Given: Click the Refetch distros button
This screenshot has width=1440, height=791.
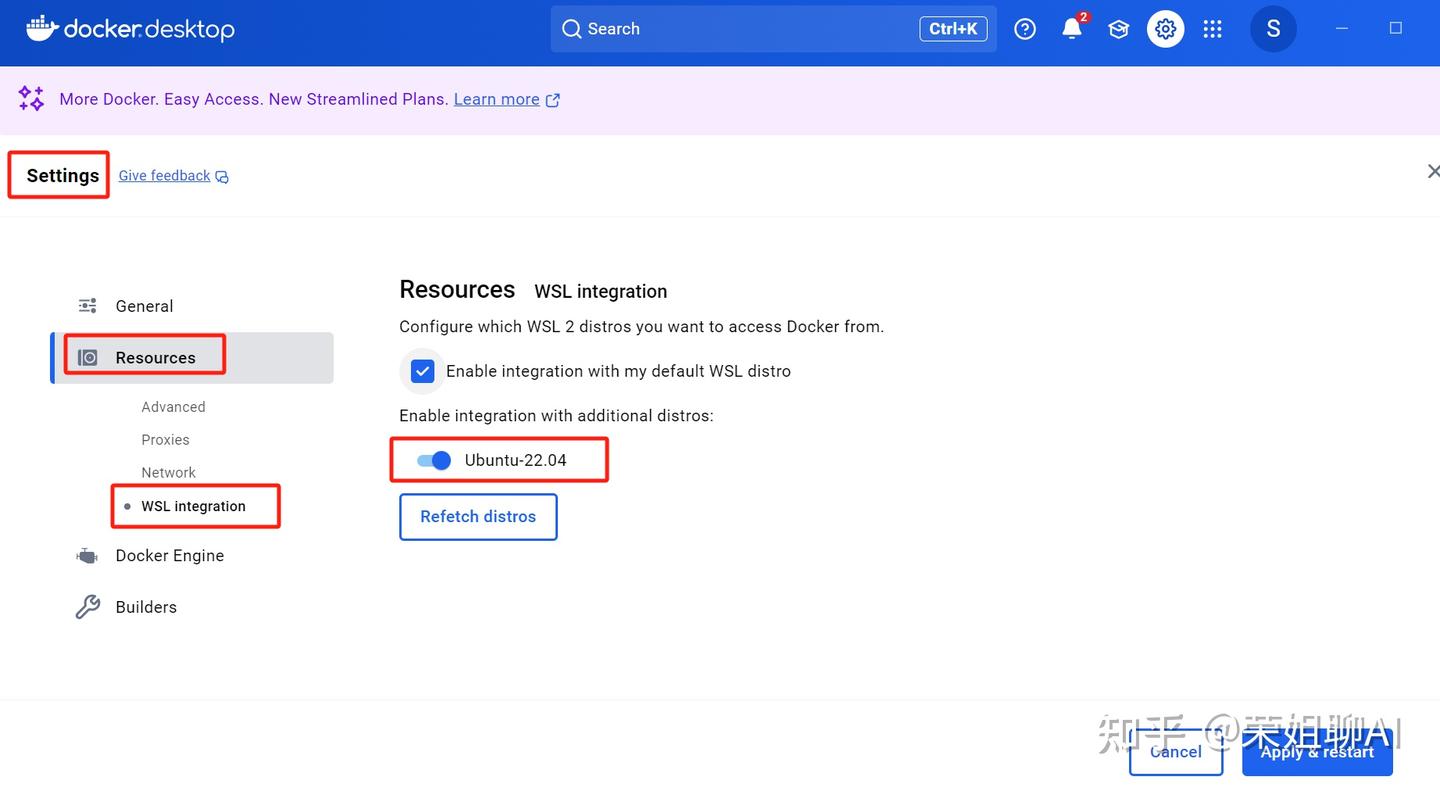Looking at the screenshot, I should 478,517.
